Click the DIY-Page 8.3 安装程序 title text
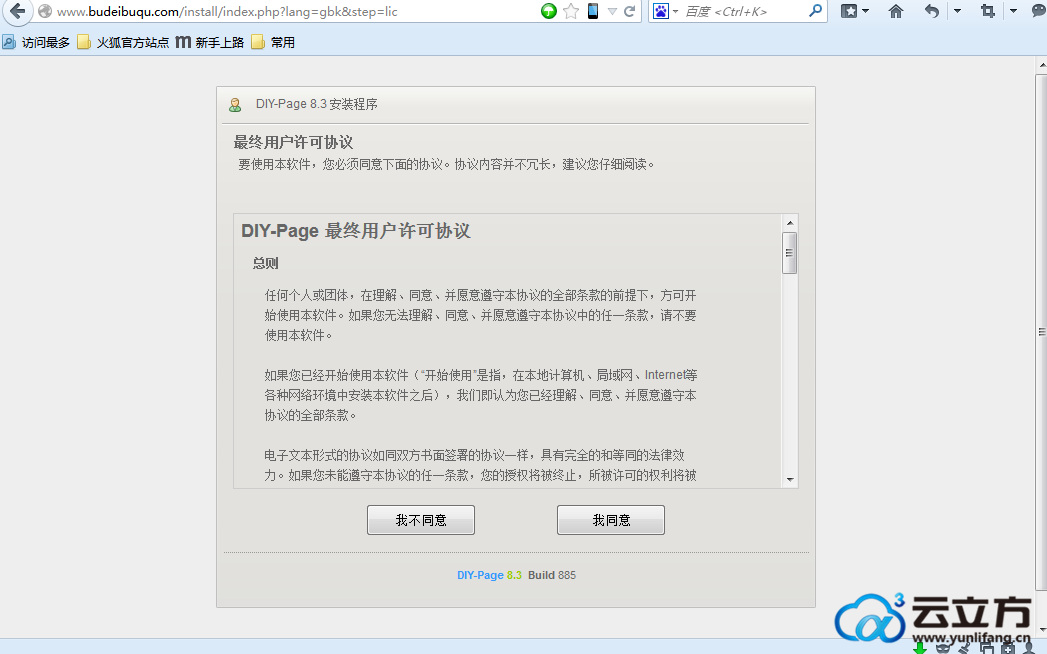 click(x=317, y=104)
